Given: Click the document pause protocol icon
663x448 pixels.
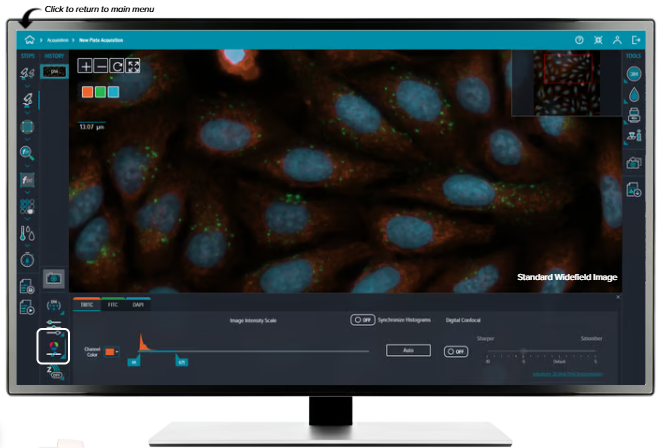Looking at the screenshot, I should coord(27,287).
